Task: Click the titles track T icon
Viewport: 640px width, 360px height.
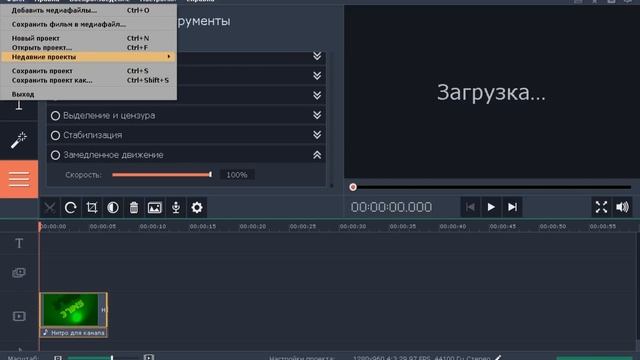Action: [19, 243]
